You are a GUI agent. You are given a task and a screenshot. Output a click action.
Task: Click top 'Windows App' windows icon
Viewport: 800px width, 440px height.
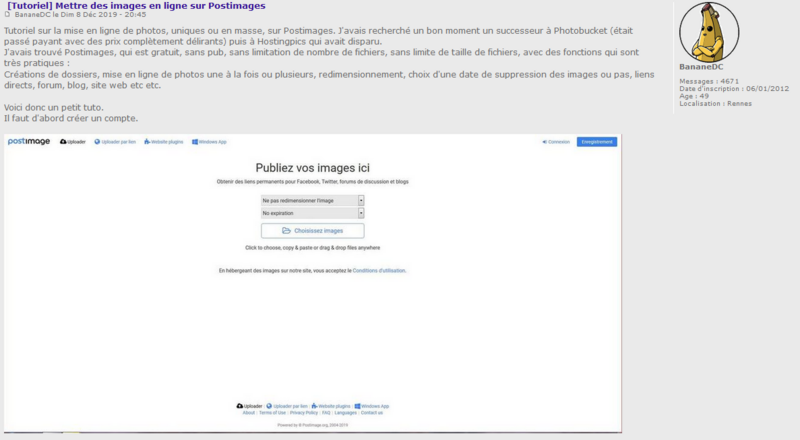pyautogui.click(x=195, y=142)
